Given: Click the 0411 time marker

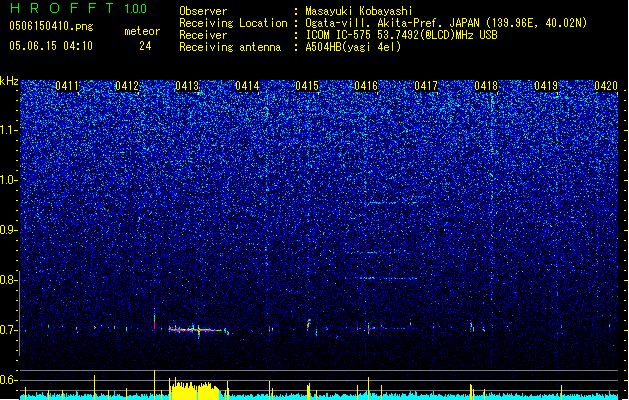Looking at the screenshot, I should (67, 86).
